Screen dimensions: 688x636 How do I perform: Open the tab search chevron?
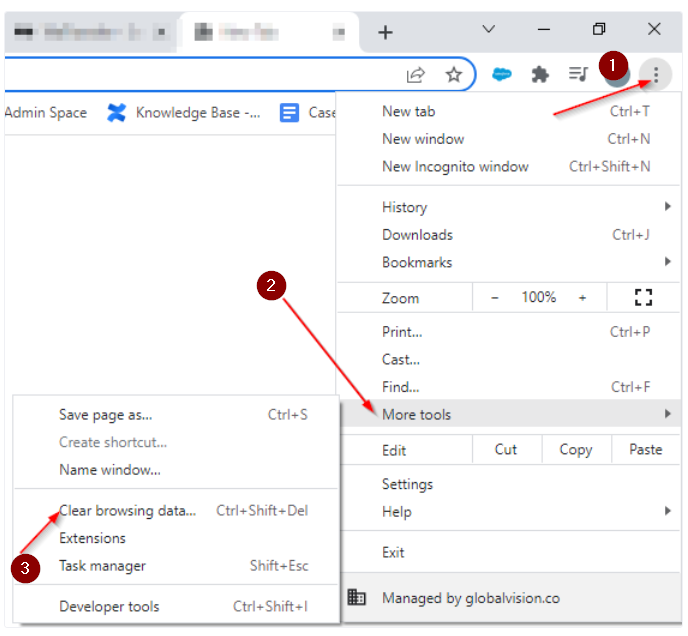click(x=488, y=30)
